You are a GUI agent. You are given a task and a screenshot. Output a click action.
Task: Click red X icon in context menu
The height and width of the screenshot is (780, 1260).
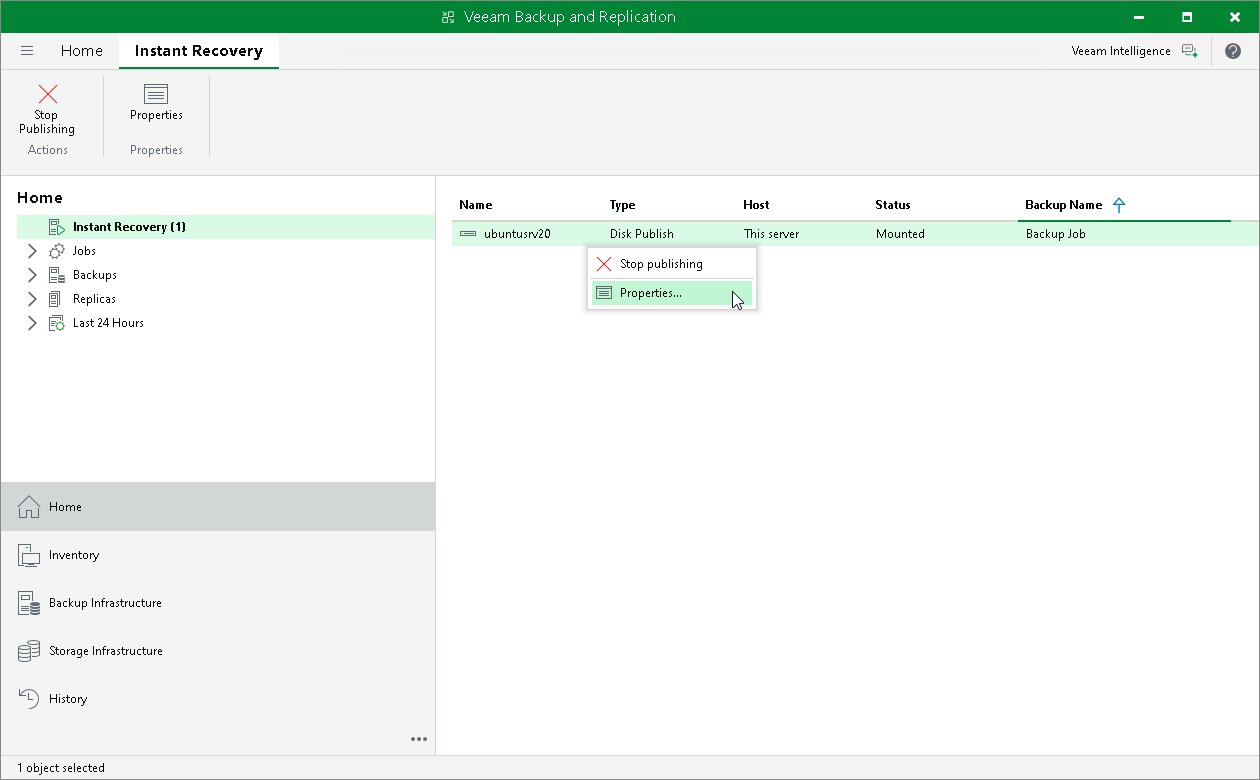(603, 264)
